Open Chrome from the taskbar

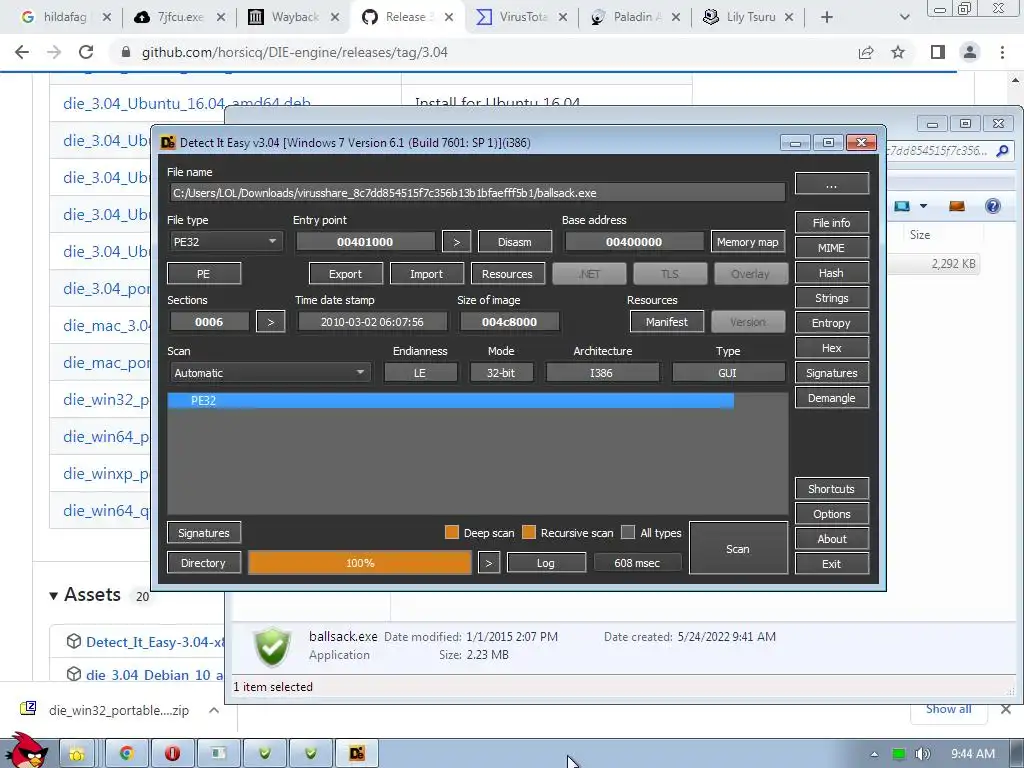coord(127,754)
